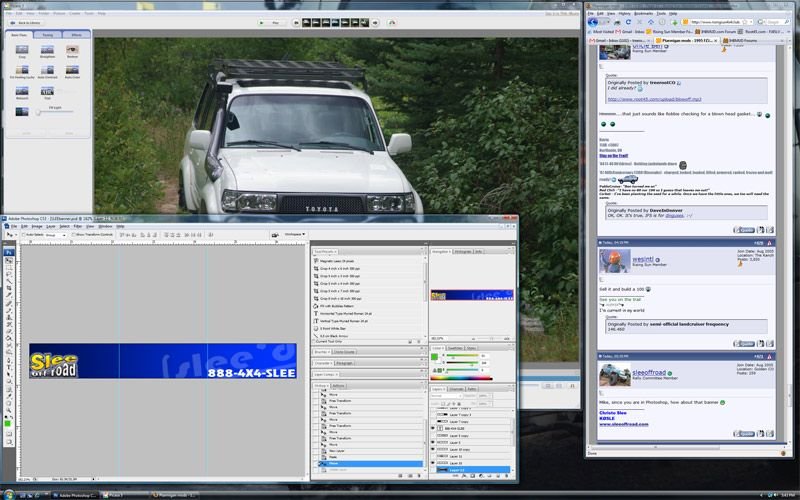This screenshot has height=500, width=800.
Task: Click the Picasa Redeye fix icon
Action: 72,49
